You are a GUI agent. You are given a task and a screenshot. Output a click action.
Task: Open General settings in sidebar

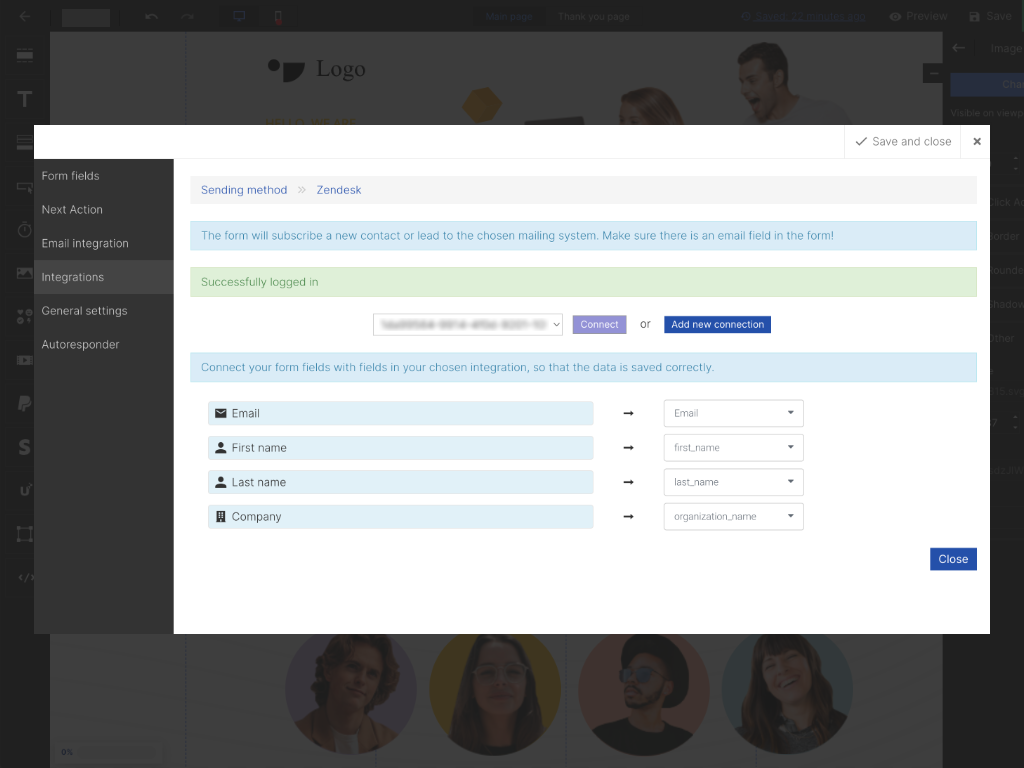pyautogui.click(x=84, y=311)
